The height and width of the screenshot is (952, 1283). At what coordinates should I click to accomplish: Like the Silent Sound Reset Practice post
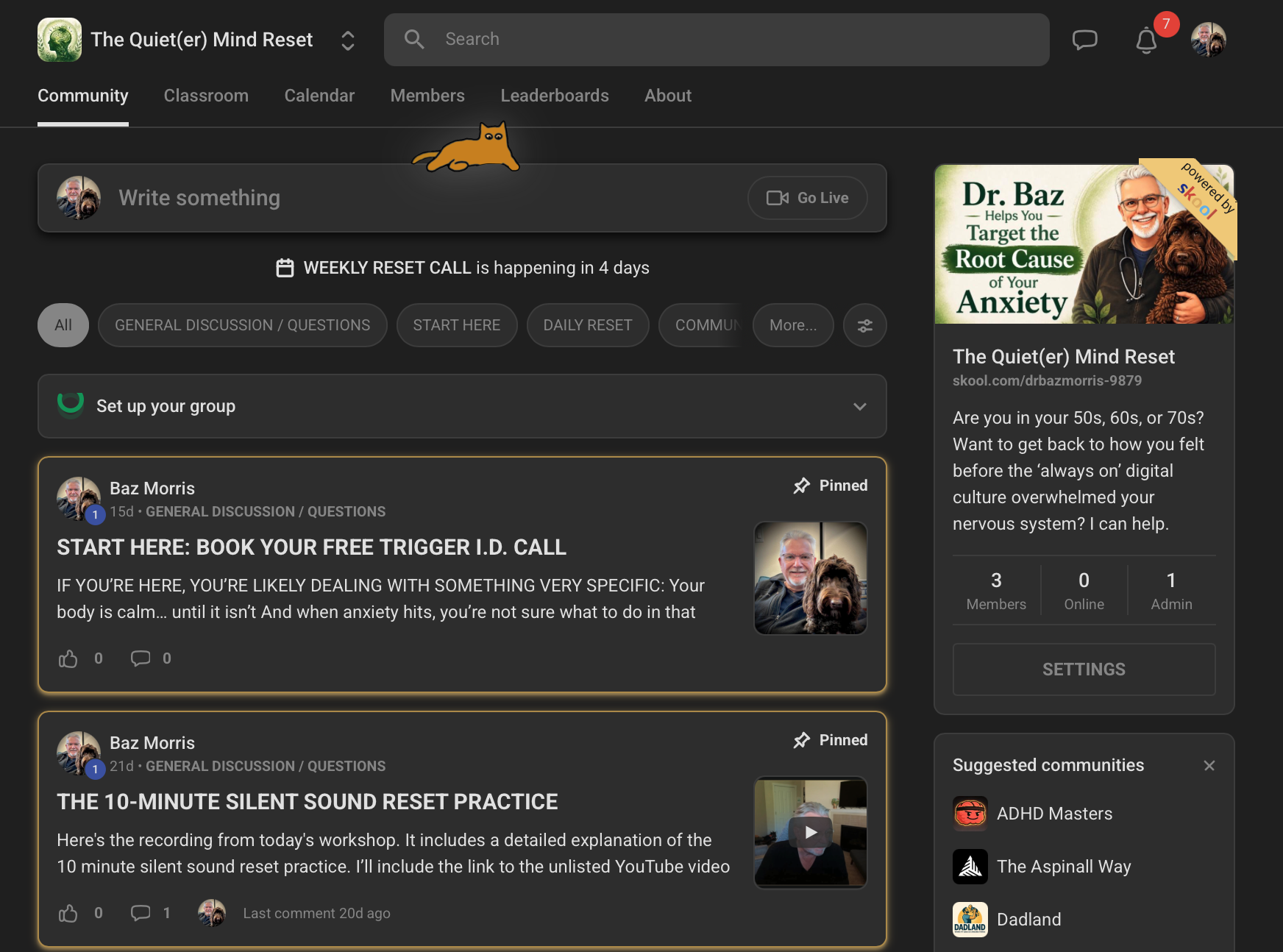click(x=68, y=913)
